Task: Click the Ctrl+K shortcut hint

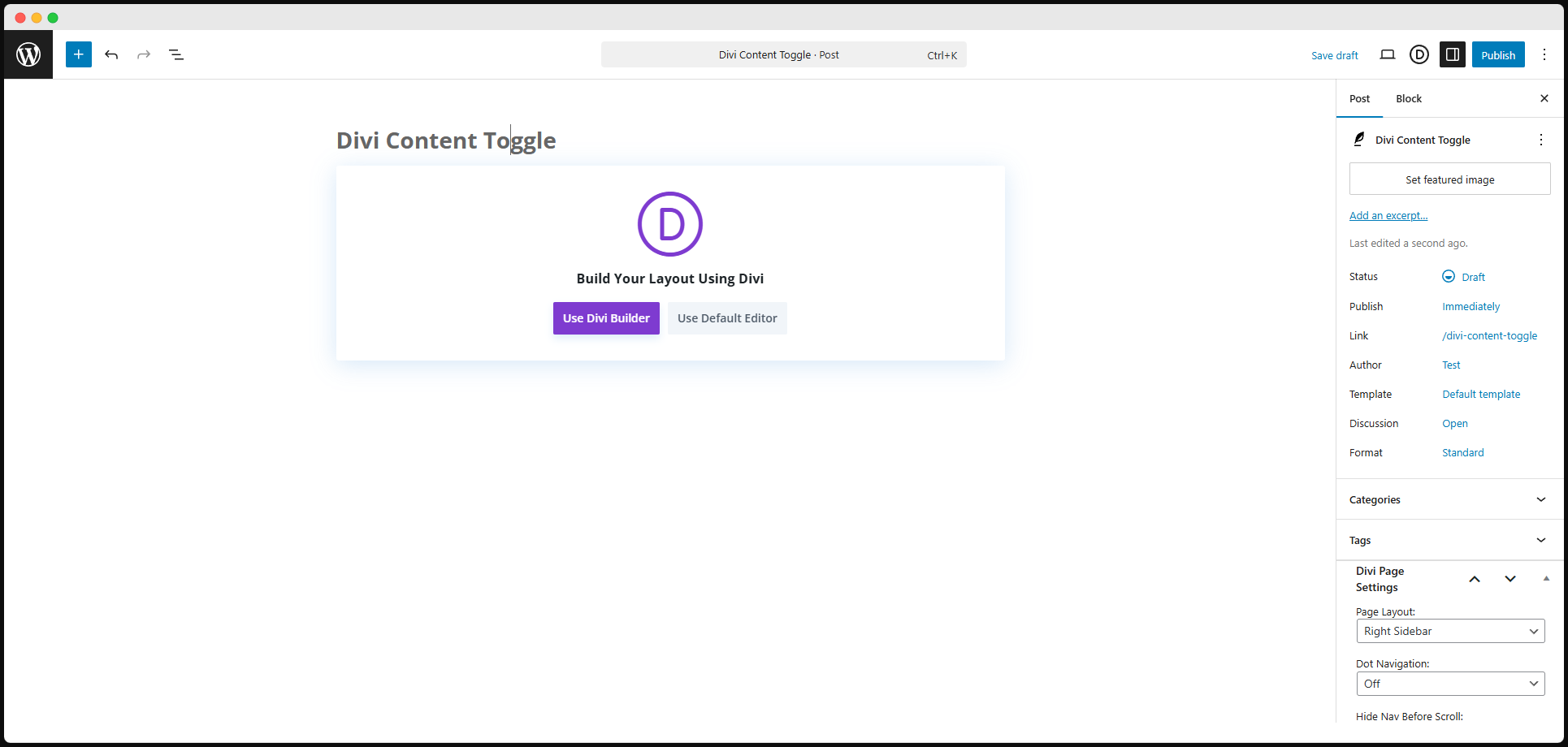Action: point(942,55)
